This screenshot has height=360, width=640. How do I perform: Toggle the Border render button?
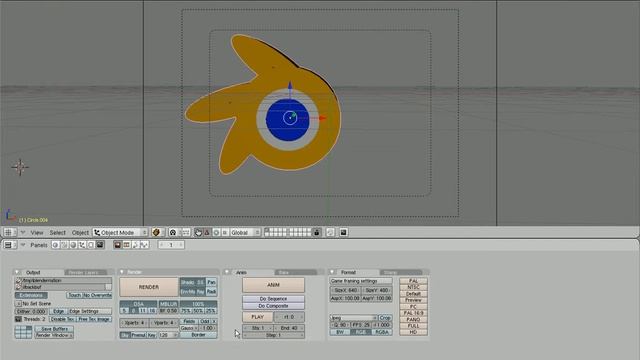[x=198, y=335]
